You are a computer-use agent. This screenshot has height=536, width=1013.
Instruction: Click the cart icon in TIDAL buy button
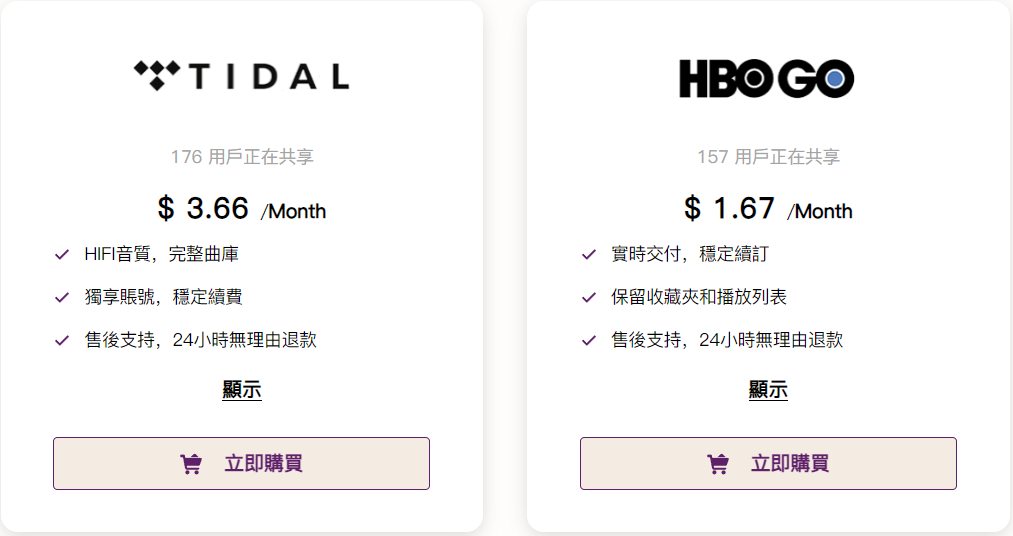point(191,464)
